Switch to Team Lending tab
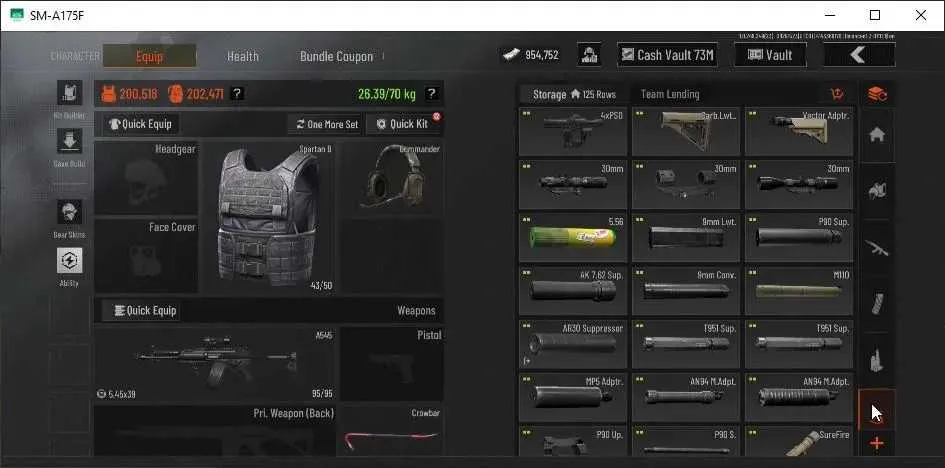This screenshot has width=945, height=468. 670,94
